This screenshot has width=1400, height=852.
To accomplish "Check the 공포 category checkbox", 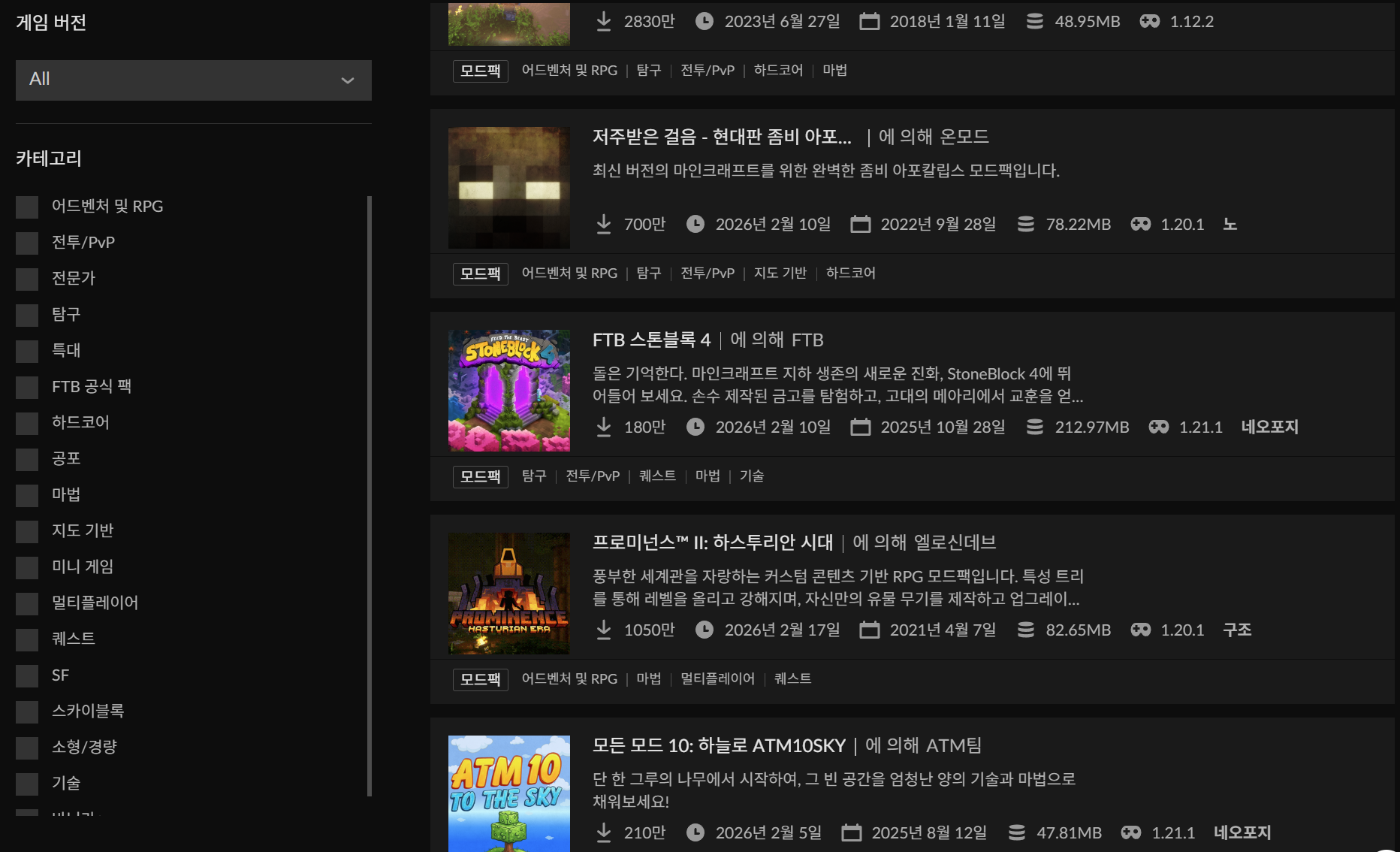I will coord(27,459).
